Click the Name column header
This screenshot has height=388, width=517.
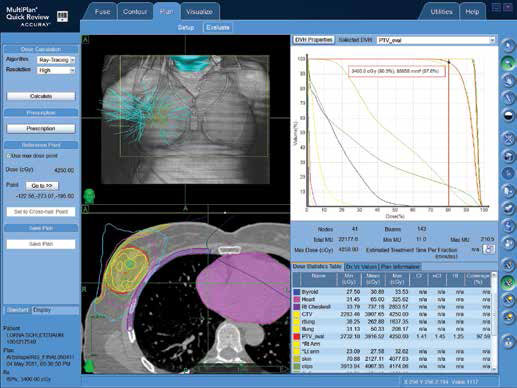318,279
